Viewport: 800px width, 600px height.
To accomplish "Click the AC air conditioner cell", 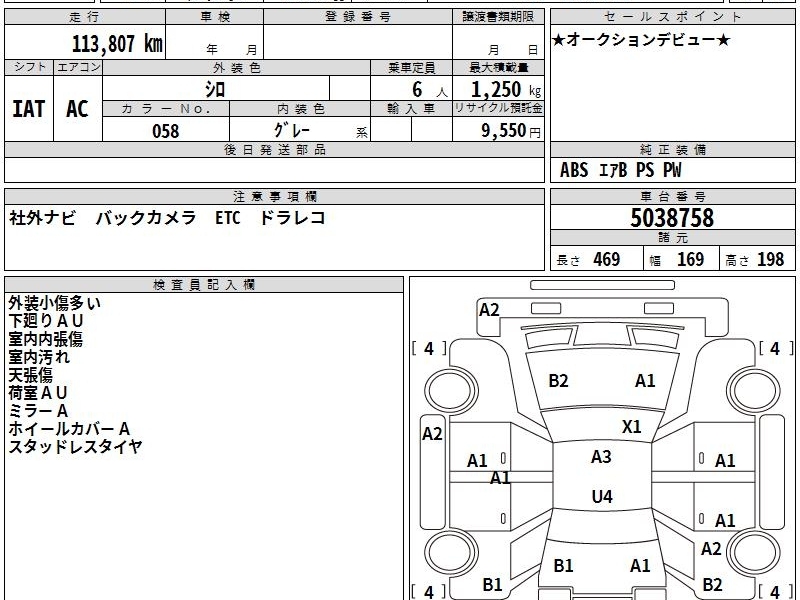I will [78, 109].
